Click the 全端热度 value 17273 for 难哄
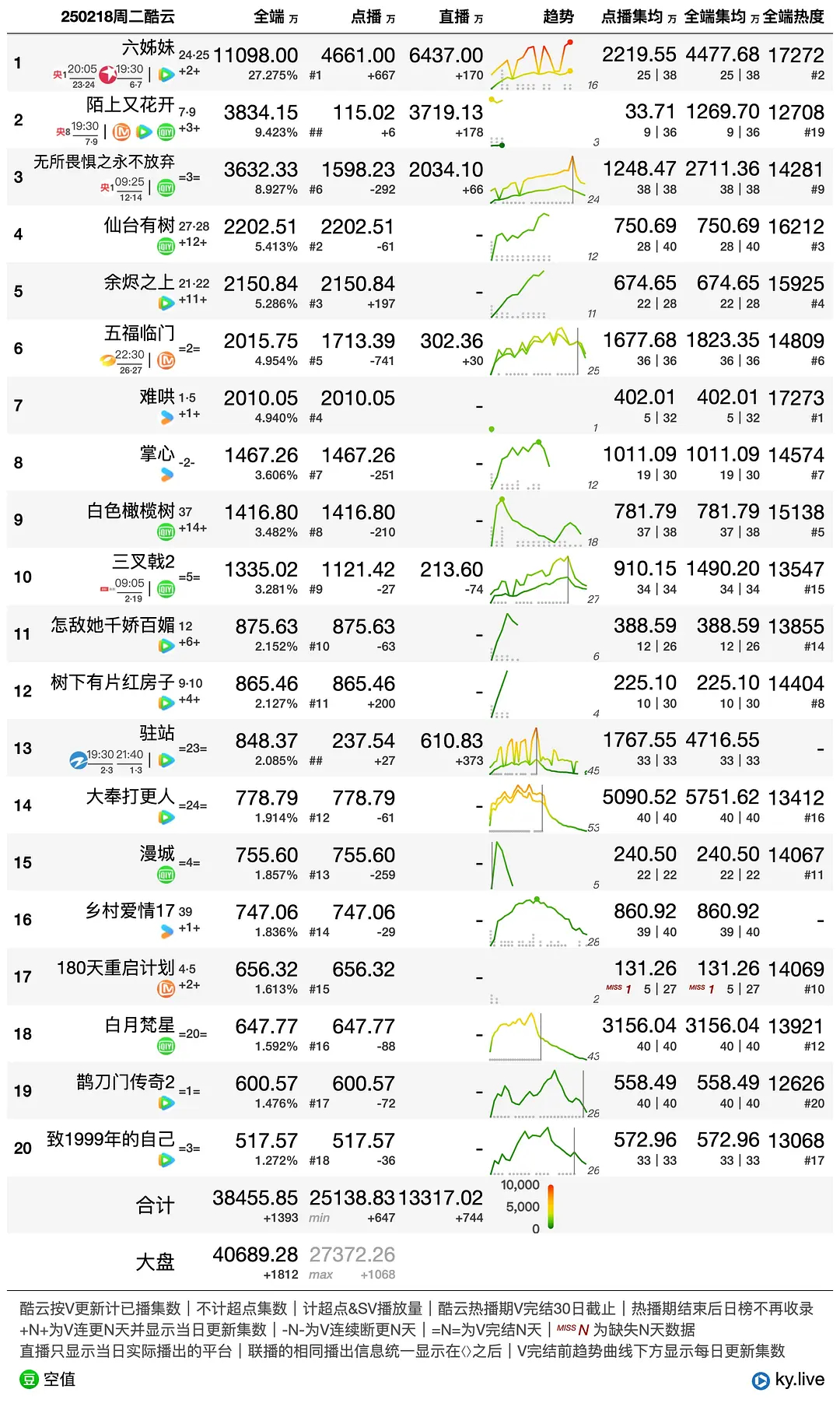 tap(796, 398)
